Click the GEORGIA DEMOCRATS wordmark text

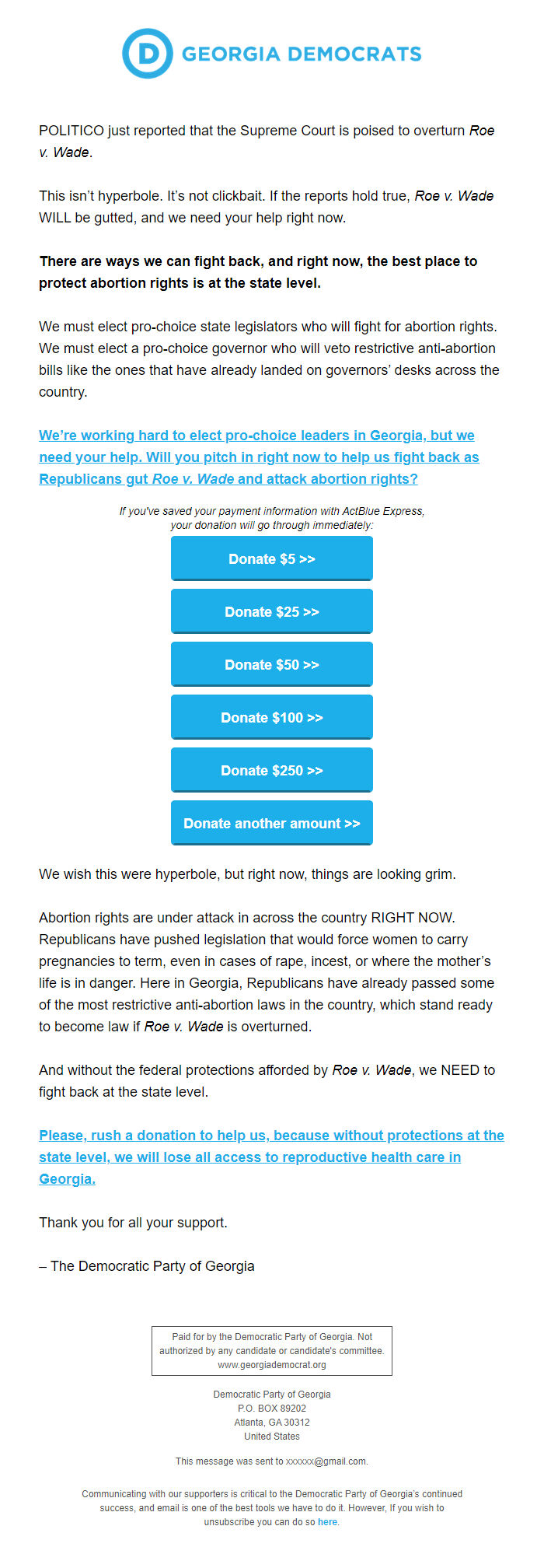302,54
